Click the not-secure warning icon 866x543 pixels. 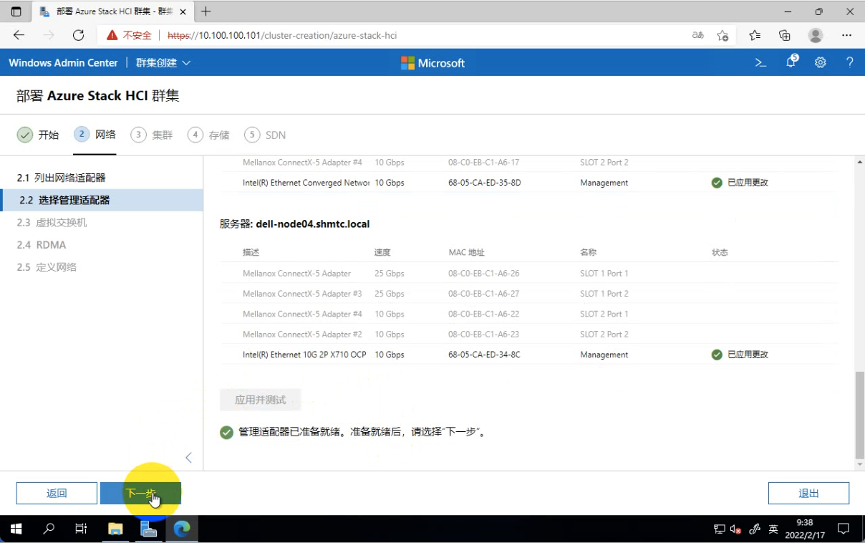pos(112,35)
